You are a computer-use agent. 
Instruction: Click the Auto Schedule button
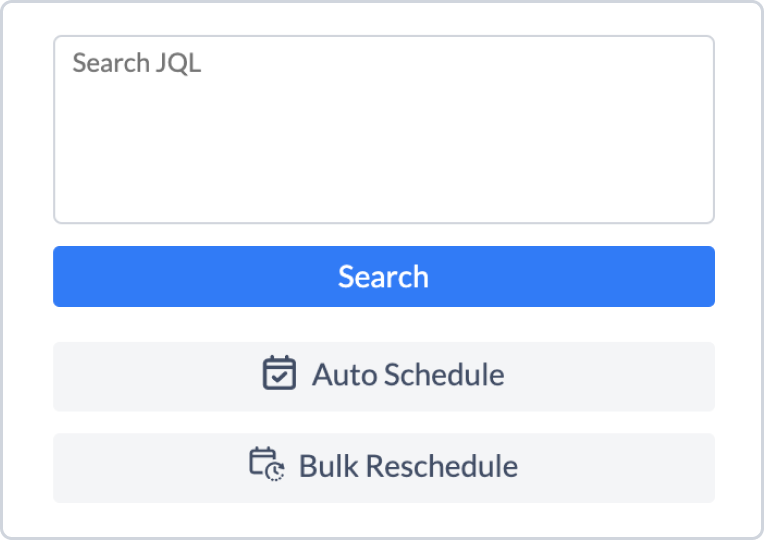pos(384,376)
